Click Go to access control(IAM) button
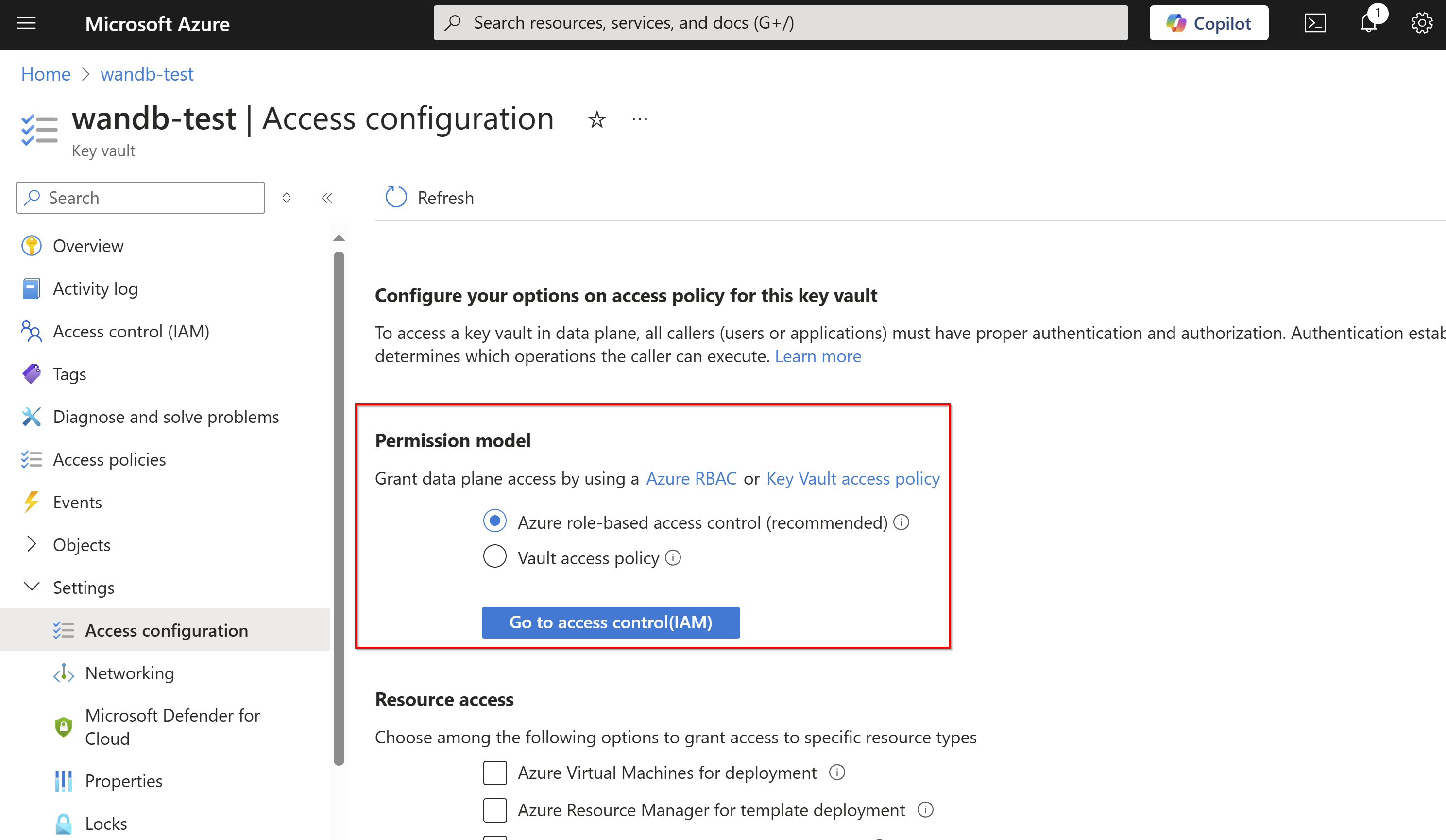1446x840 pixels. point(611,622)
